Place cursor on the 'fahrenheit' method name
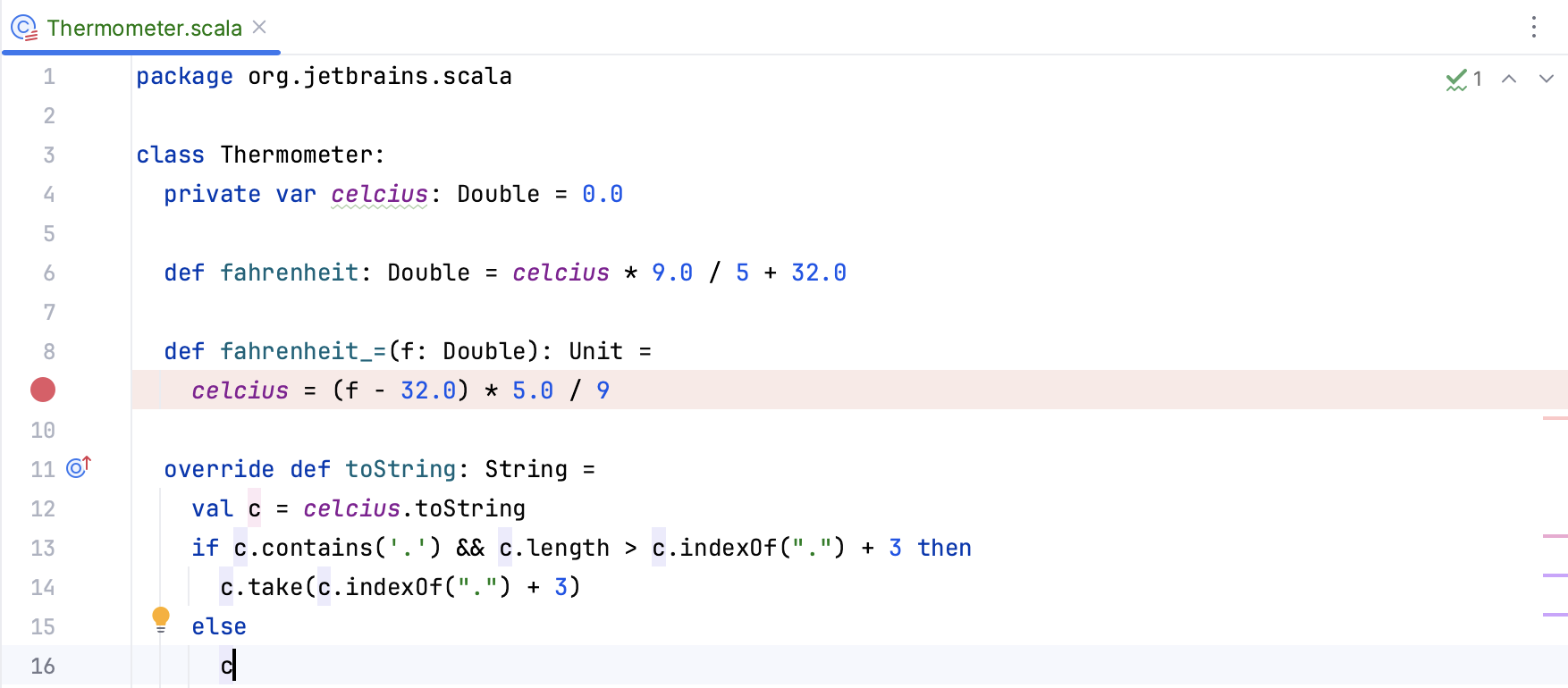This screenshot has width=1568, height=688. pyautogui.click(x=289, y=273)
